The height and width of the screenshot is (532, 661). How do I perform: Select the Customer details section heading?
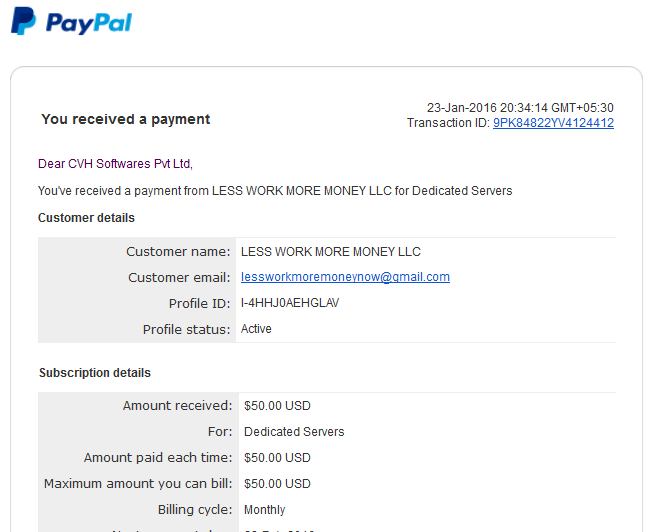pos(86,218)
